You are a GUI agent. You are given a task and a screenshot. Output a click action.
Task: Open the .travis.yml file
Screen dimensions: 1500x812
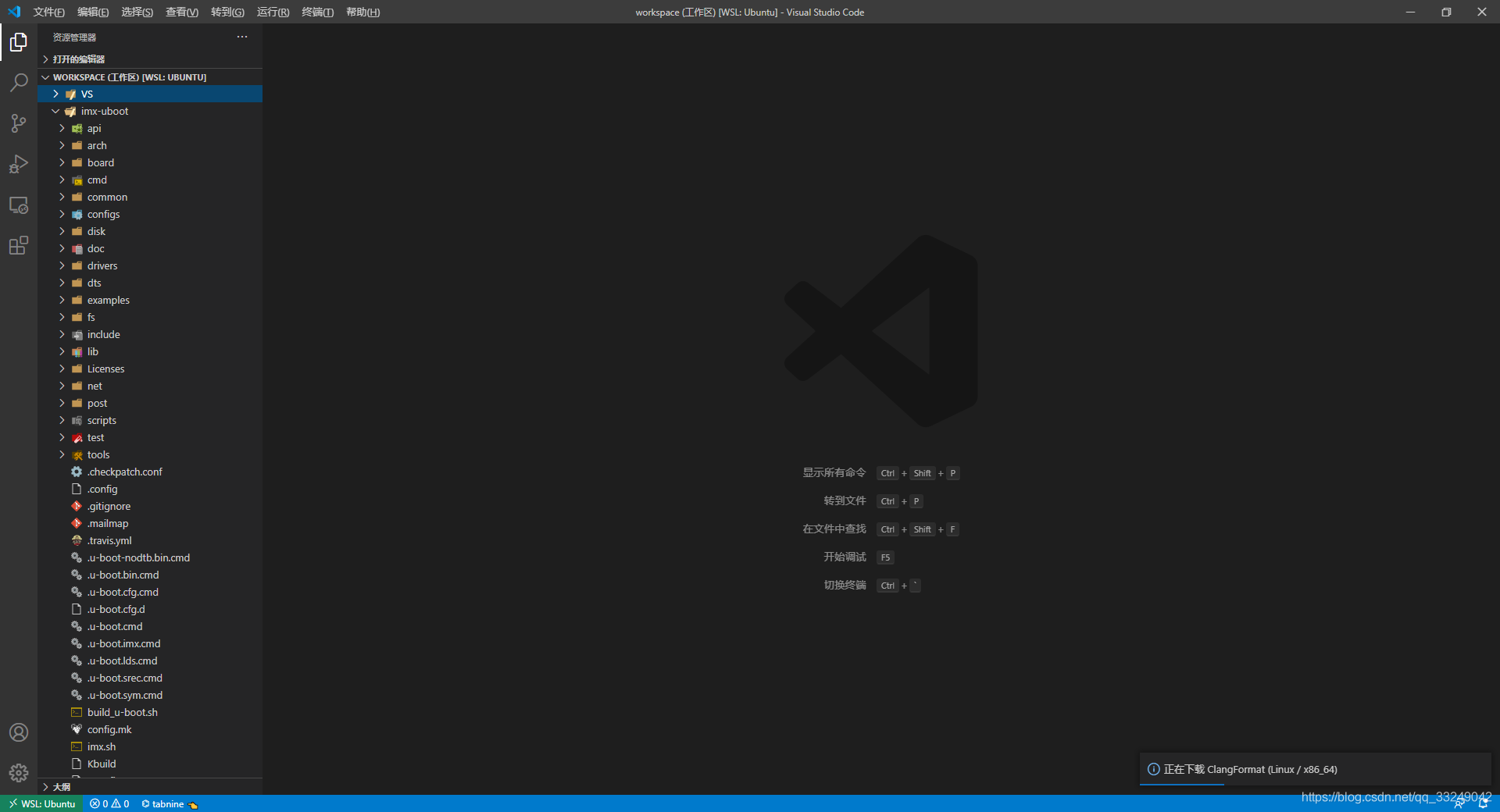(x=150, y=540)
